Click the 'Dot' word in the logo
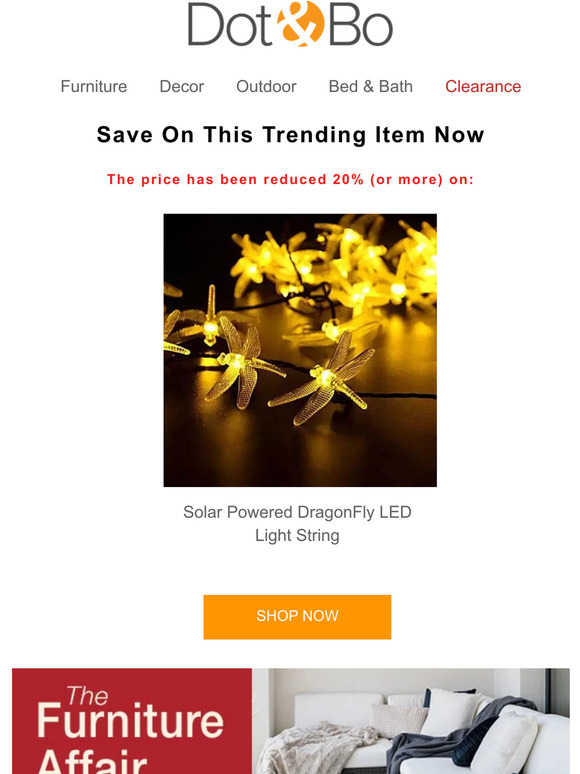Screen dimensions: 580x774 [230, 26]
